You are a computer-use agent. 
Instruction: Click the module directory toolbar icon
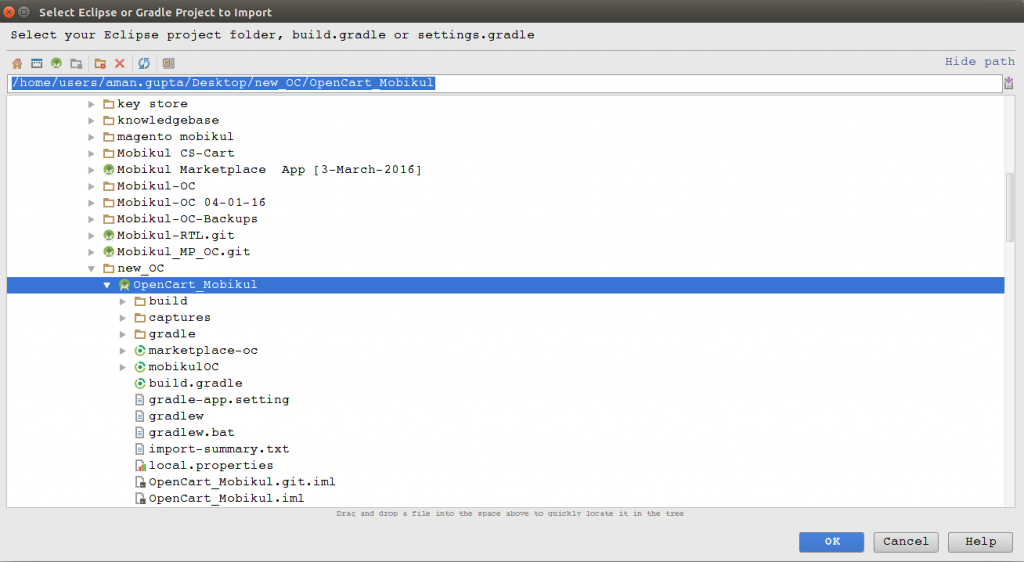[x=76, y=63]
